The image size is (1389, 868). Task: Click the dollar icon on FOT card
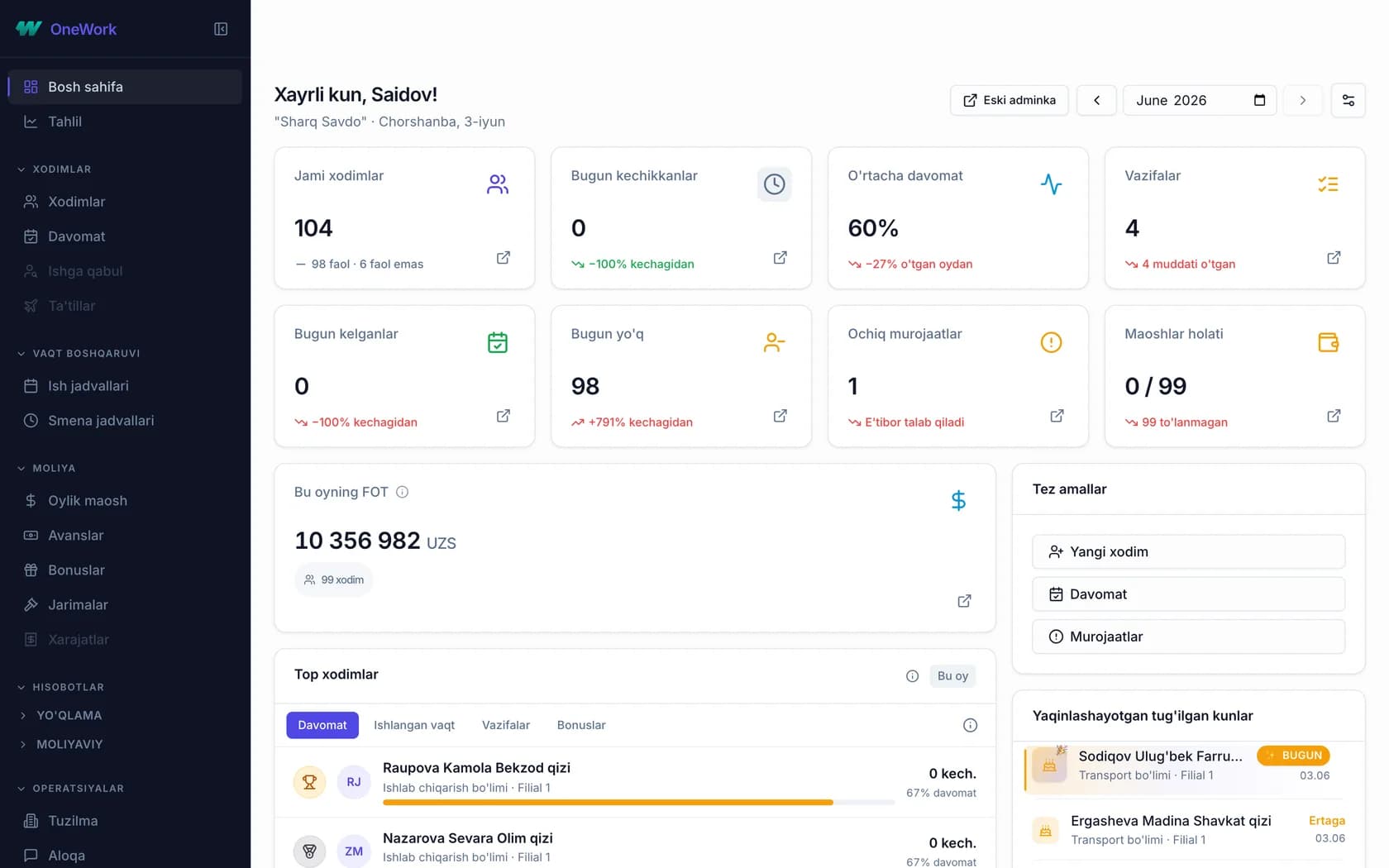tap(958, 500)
